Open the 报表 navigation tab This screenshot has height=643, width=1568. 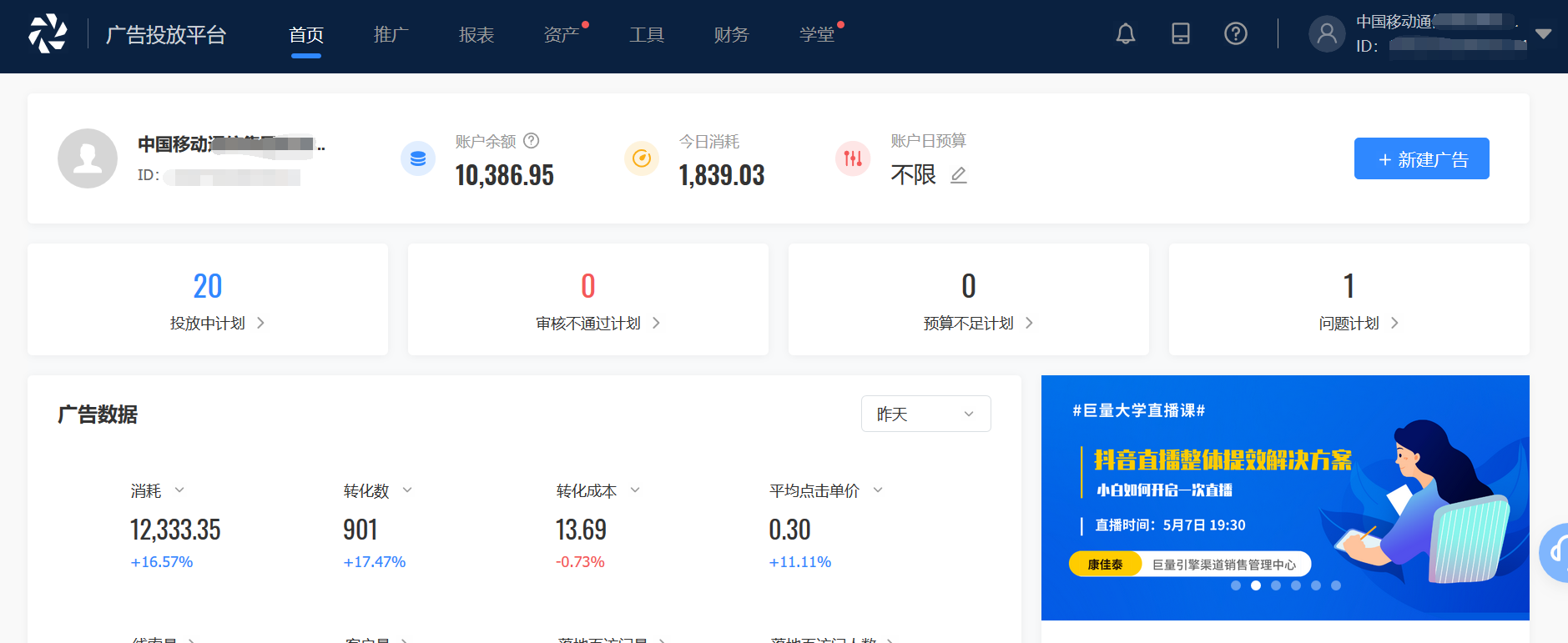click(x=476, y=35)
